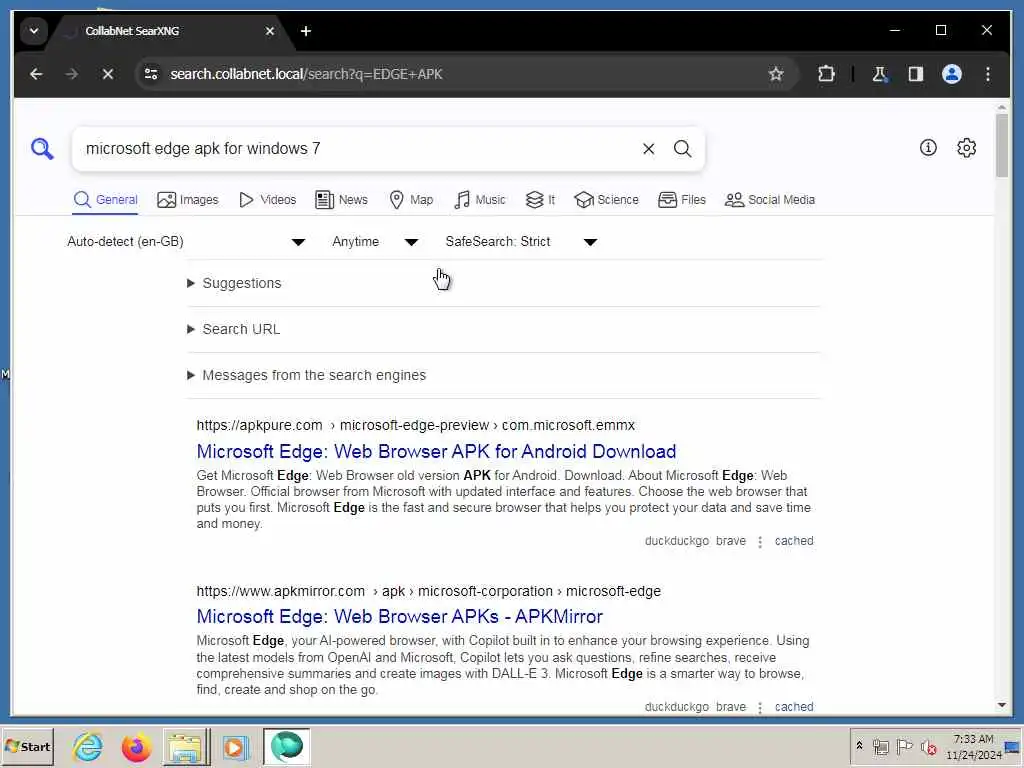
Task: Open Action Center flag icon
Action: pyautogui.click(x=904, y=746)
